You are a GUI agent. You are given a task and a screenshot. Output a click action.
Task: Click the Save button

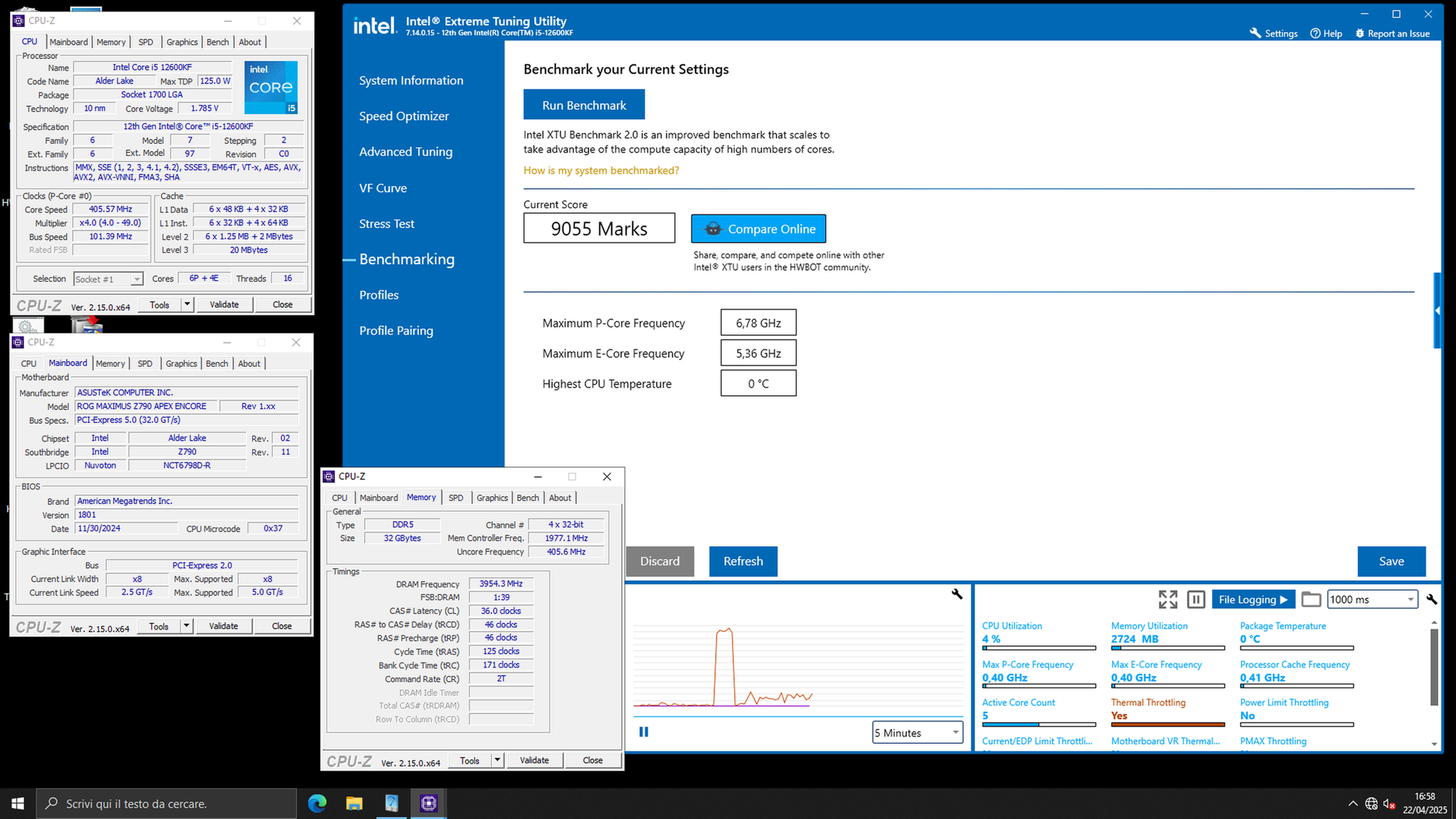point(1392,561)
